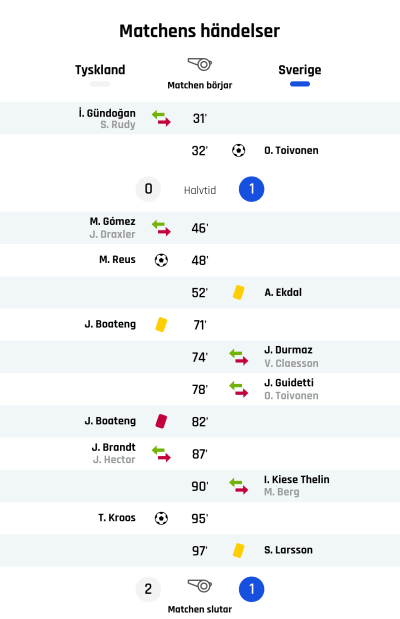Select the Sverige team header
The image size is (400, 619).
click(300, 70)
